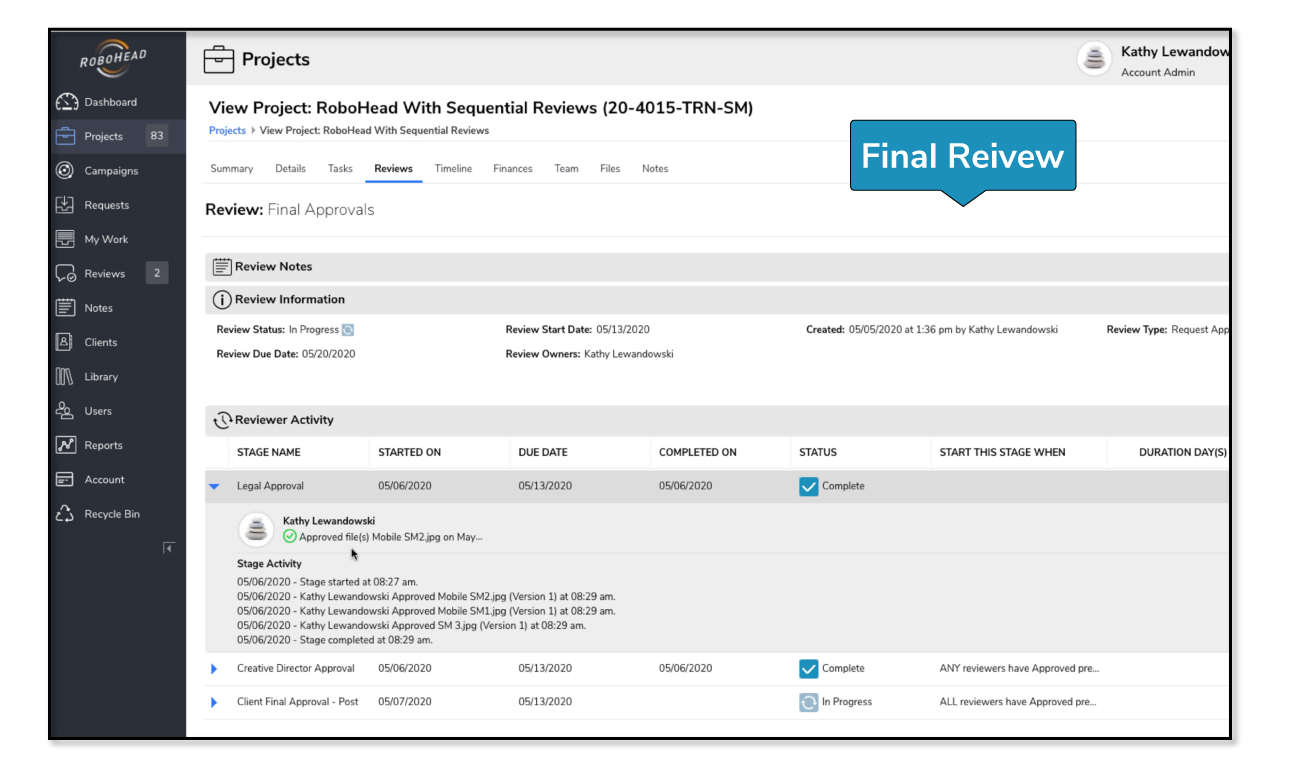Click the My Work sidebar label
This screenshot has height=774, width=1289.
point(106,240)
